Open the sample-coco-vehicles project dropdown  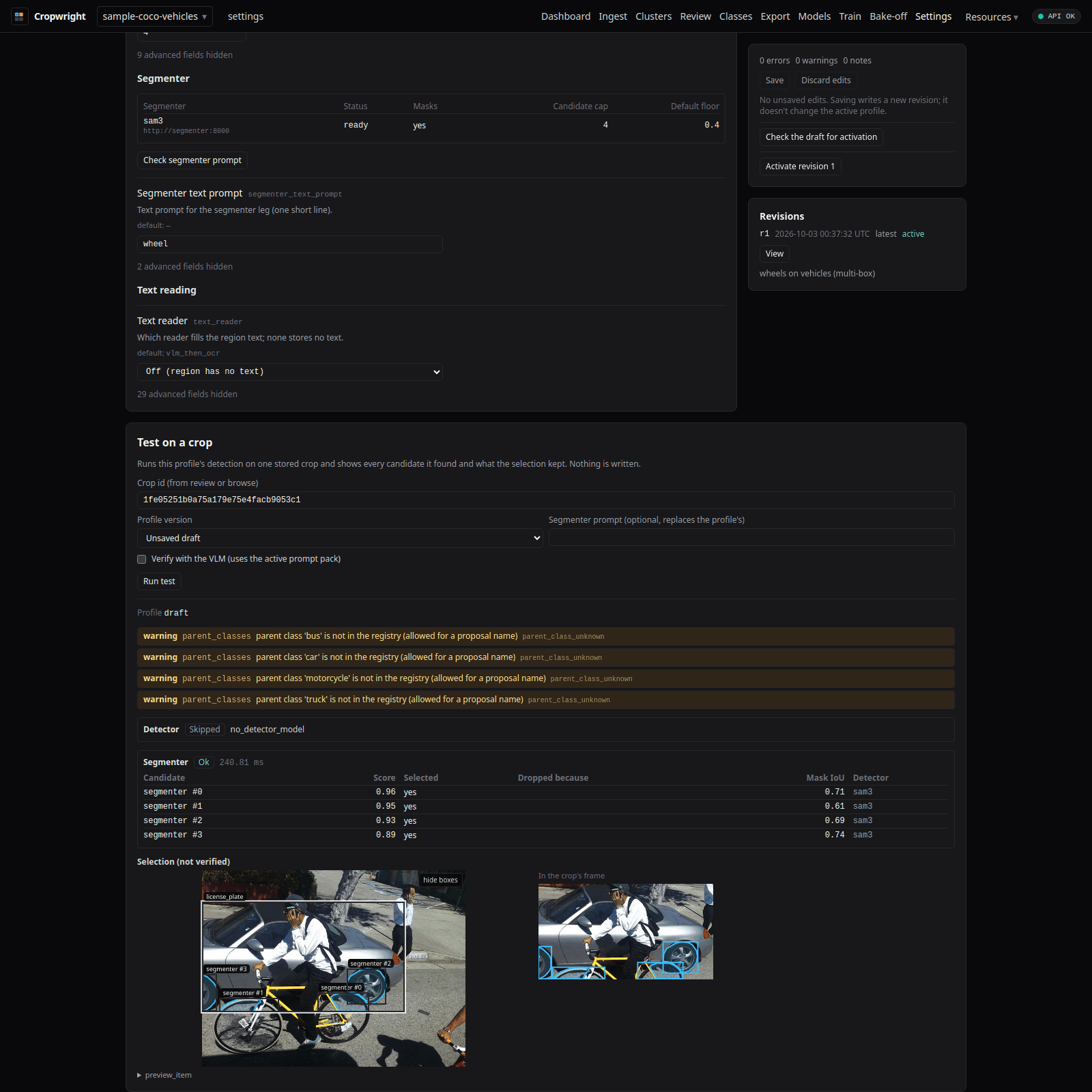[x=155, y=16]
